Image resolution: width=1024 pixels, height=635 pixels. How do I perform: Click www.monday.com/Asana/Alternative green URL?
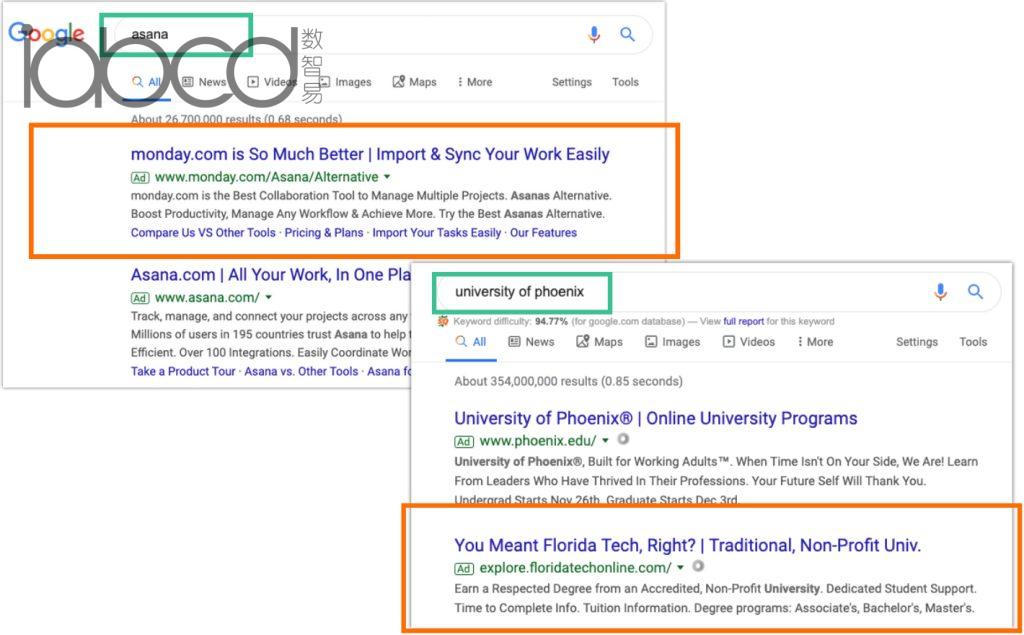pyautogui.click(x=266, y=177)
